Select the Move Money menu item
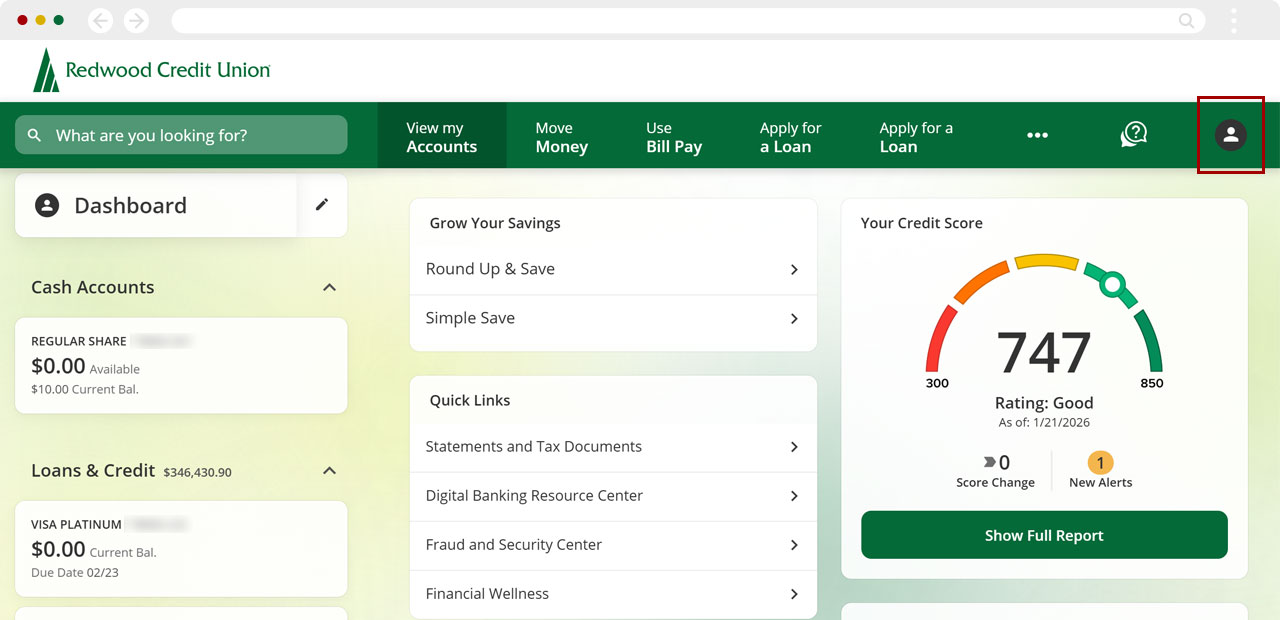Image resolution: width=1280 pixels, height=620 pixels. (x=561, y=135)
